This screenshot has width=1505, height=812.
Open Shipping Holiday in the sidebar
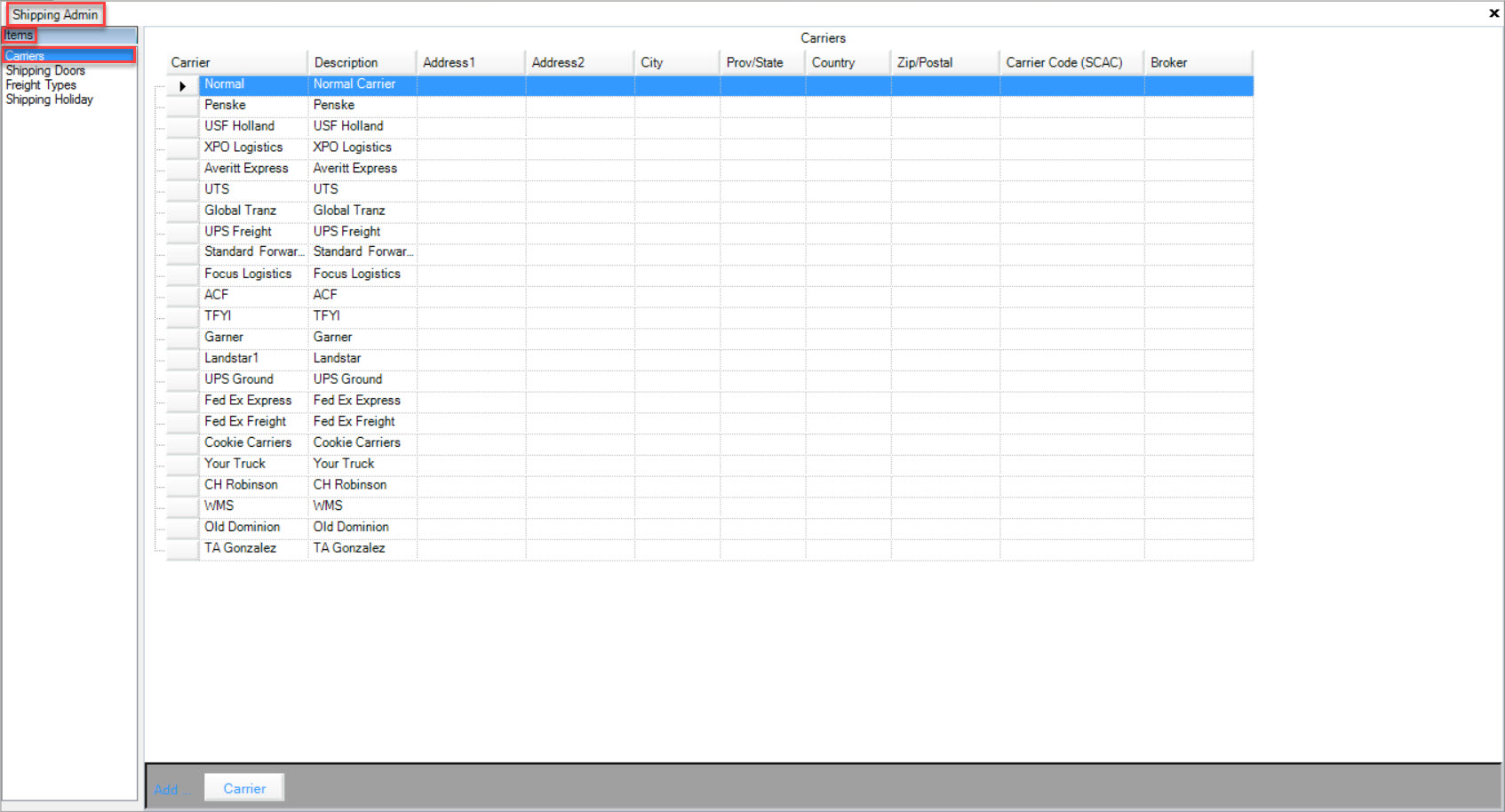(49, 100)
